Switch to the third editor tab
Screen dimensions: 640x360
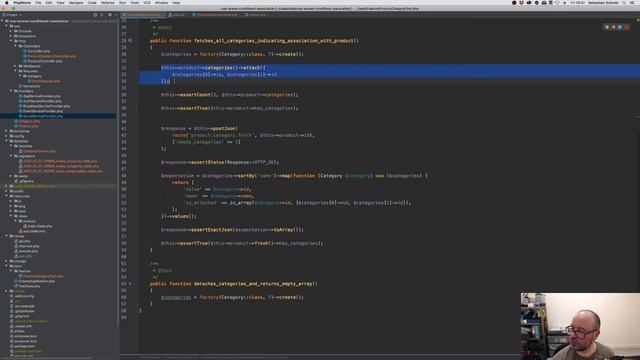(216, 15)
